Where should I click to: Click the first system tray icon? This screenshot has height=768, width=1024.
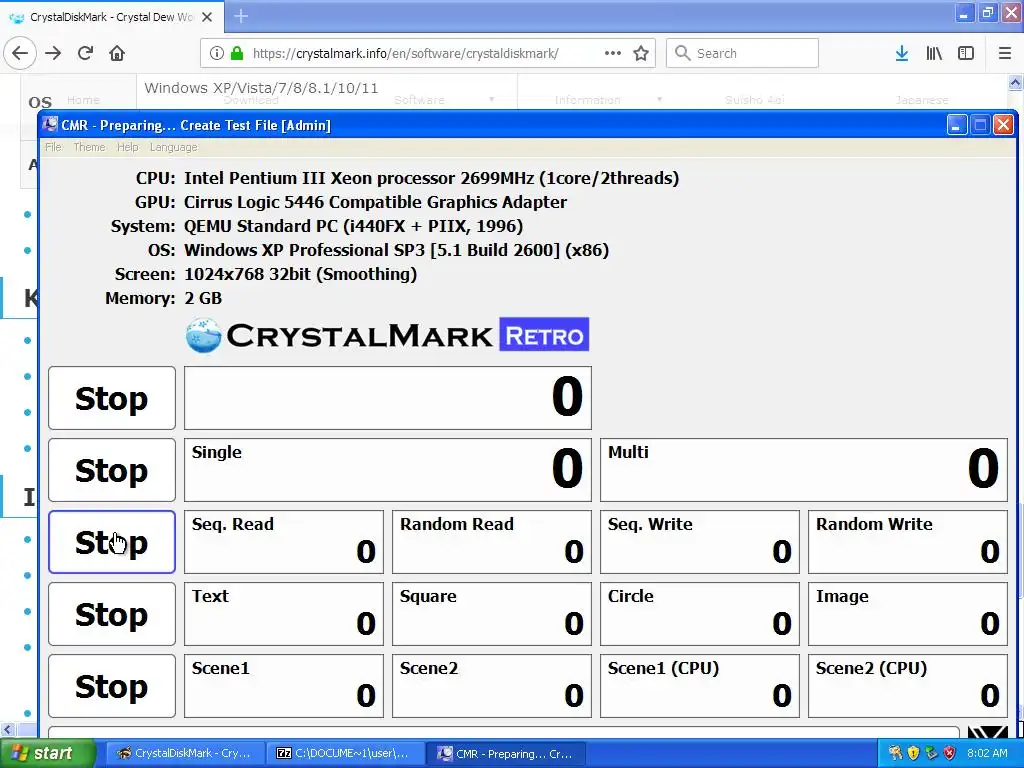895,753
